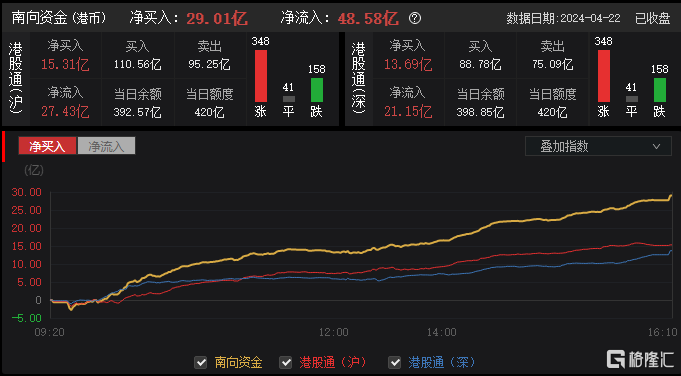Click daily balance value 392.57亿
This screenshot has height=376, width=681.
[x=137, y=112]
